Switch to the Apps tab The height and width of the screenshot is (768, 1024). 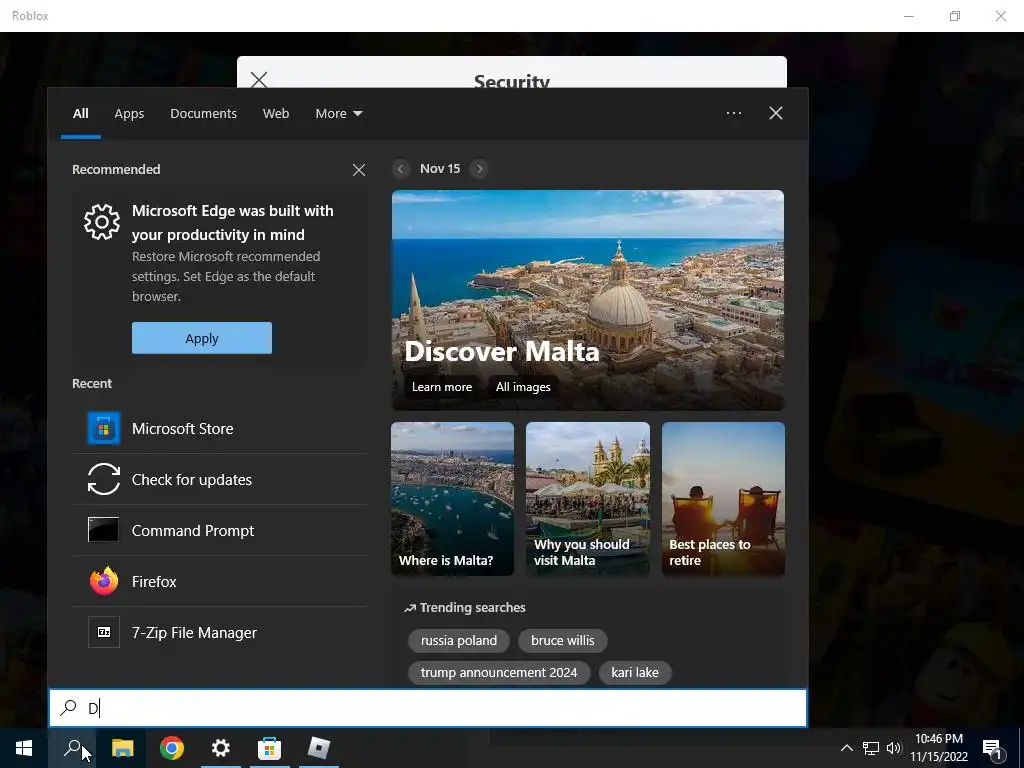129,114
